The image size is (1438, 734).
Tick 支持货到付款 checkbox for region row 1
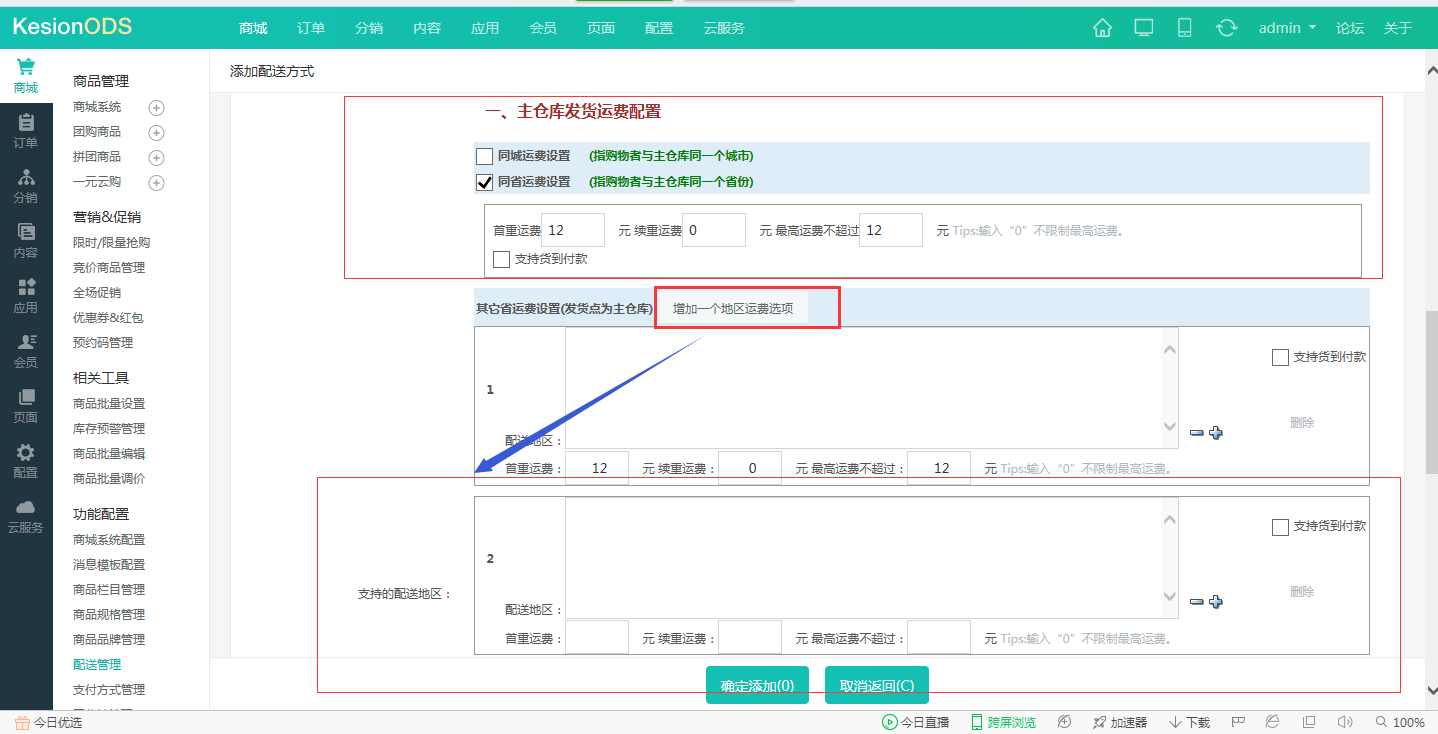click(x=1280, y=357)
